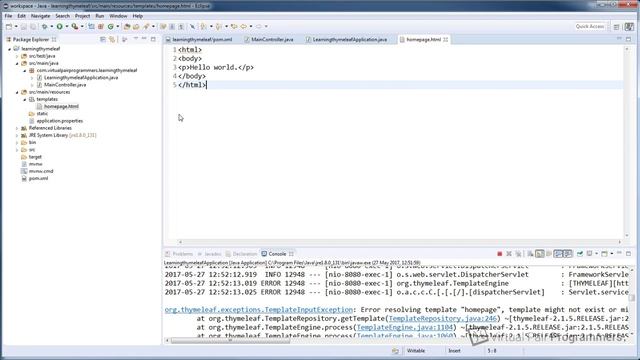The image size is (640, 360).
Task: Maximize the Console view
Action: tap(629, 254)
